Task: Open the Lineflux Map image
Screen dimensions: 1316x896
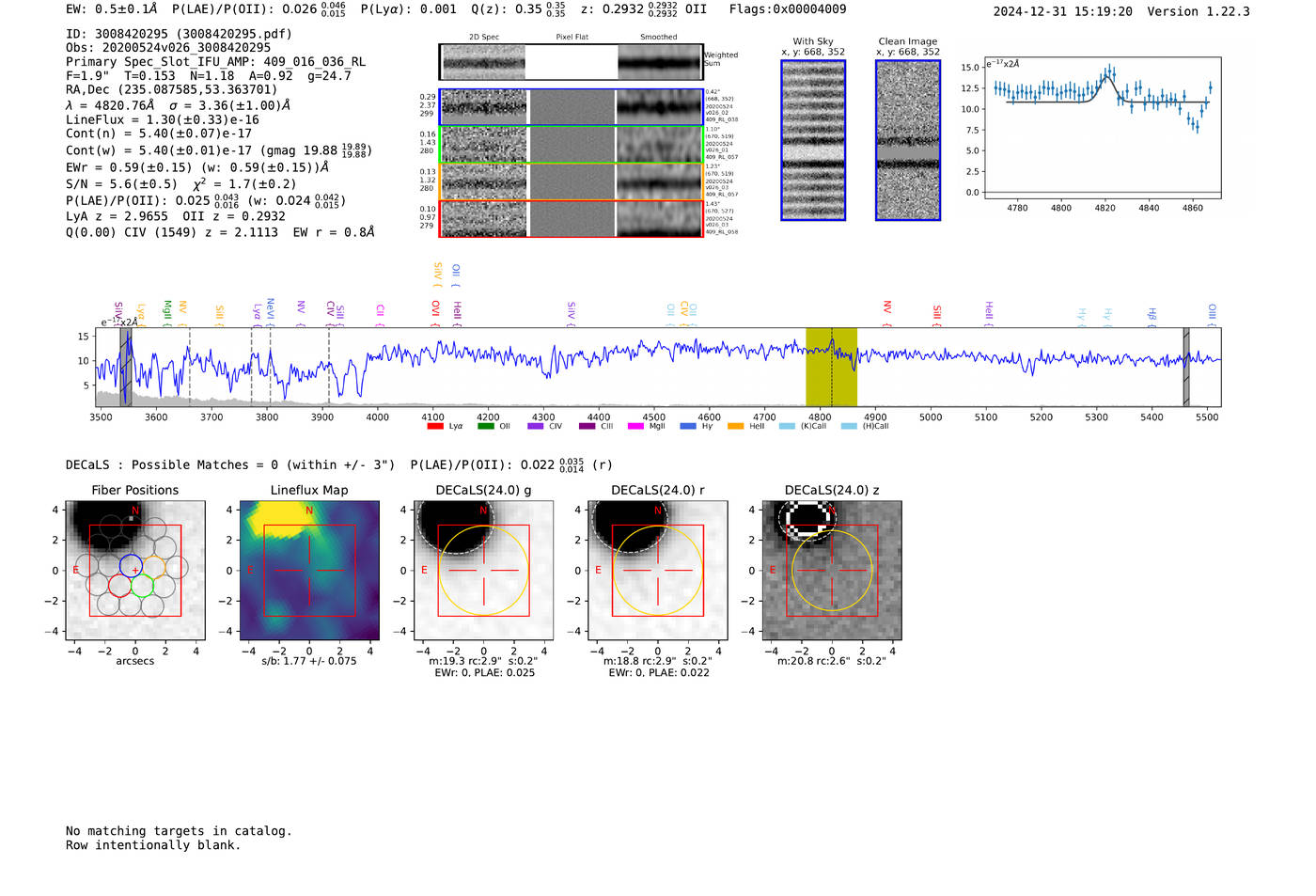Action: 309,570
